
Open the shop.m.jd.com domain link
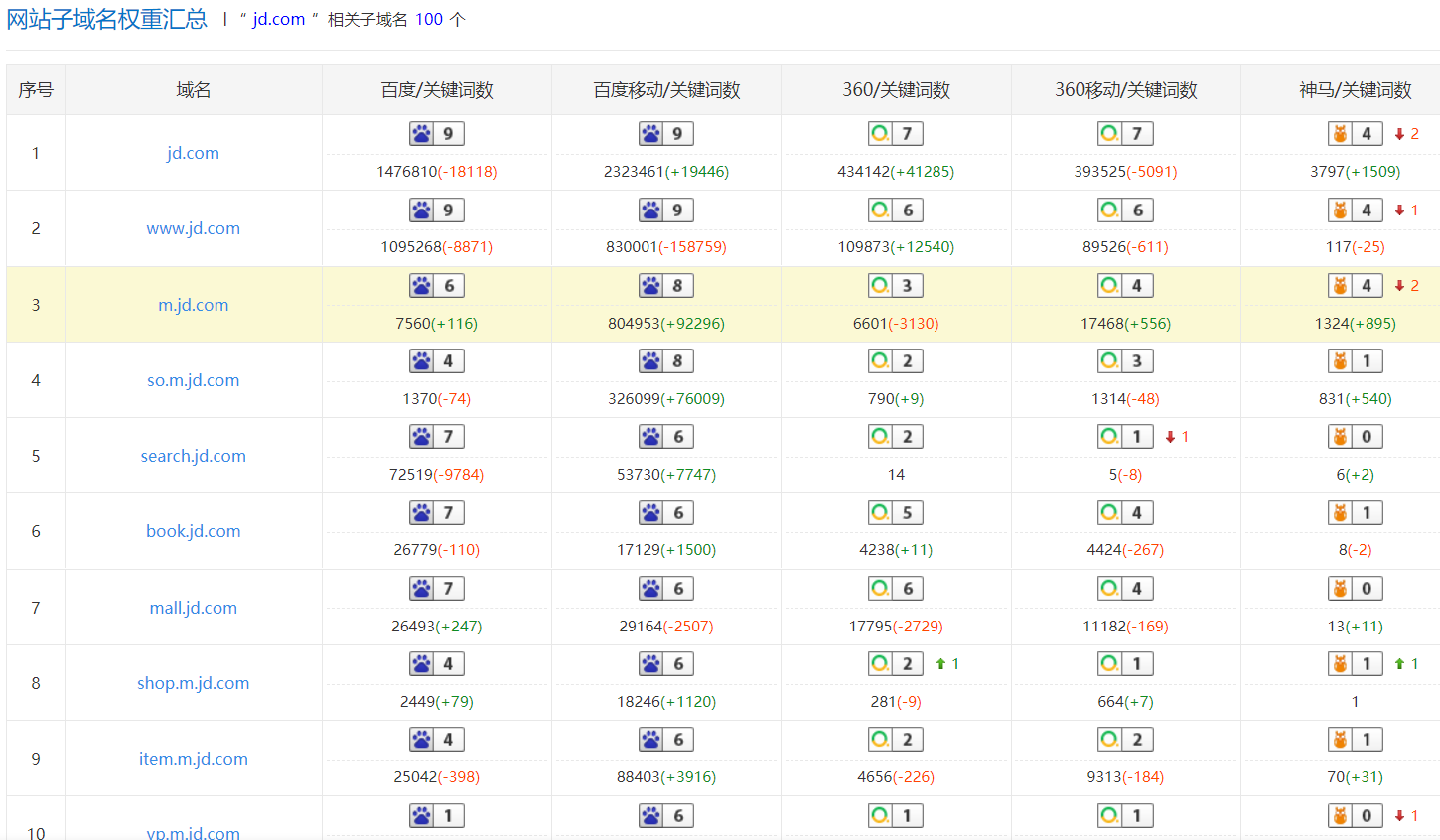193,683
